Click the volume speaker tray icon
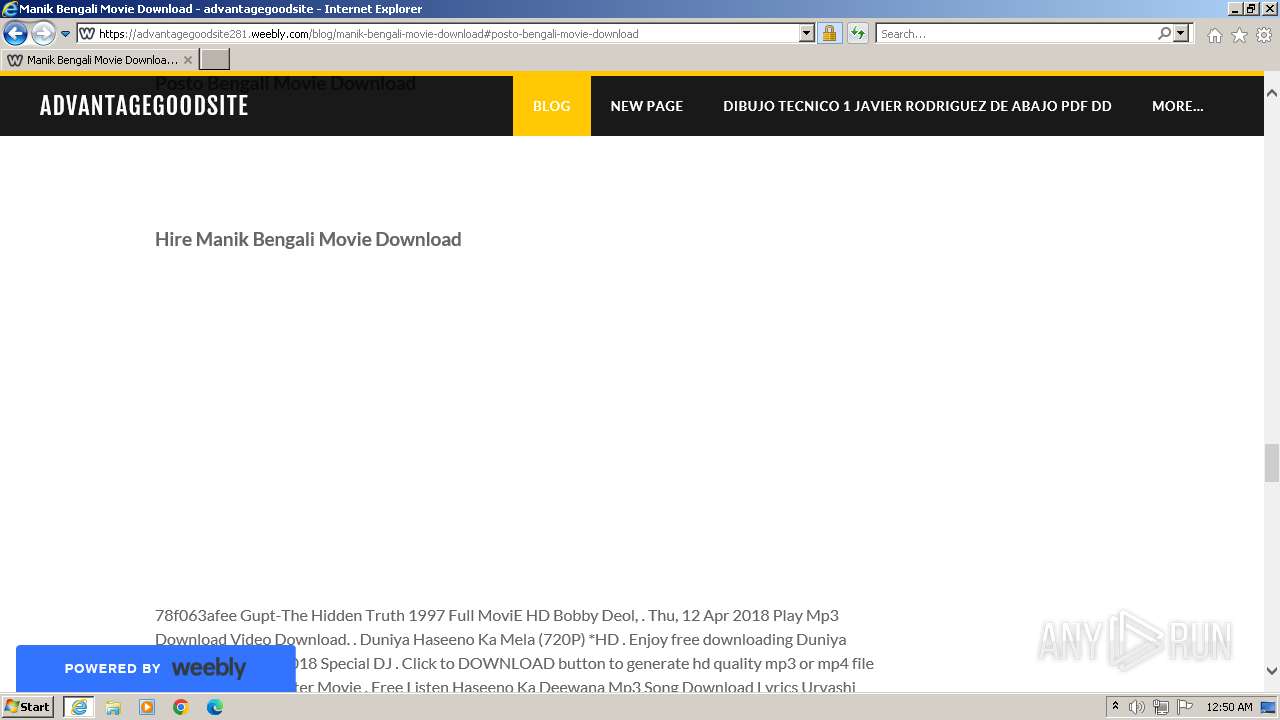 pos(1137,707)
